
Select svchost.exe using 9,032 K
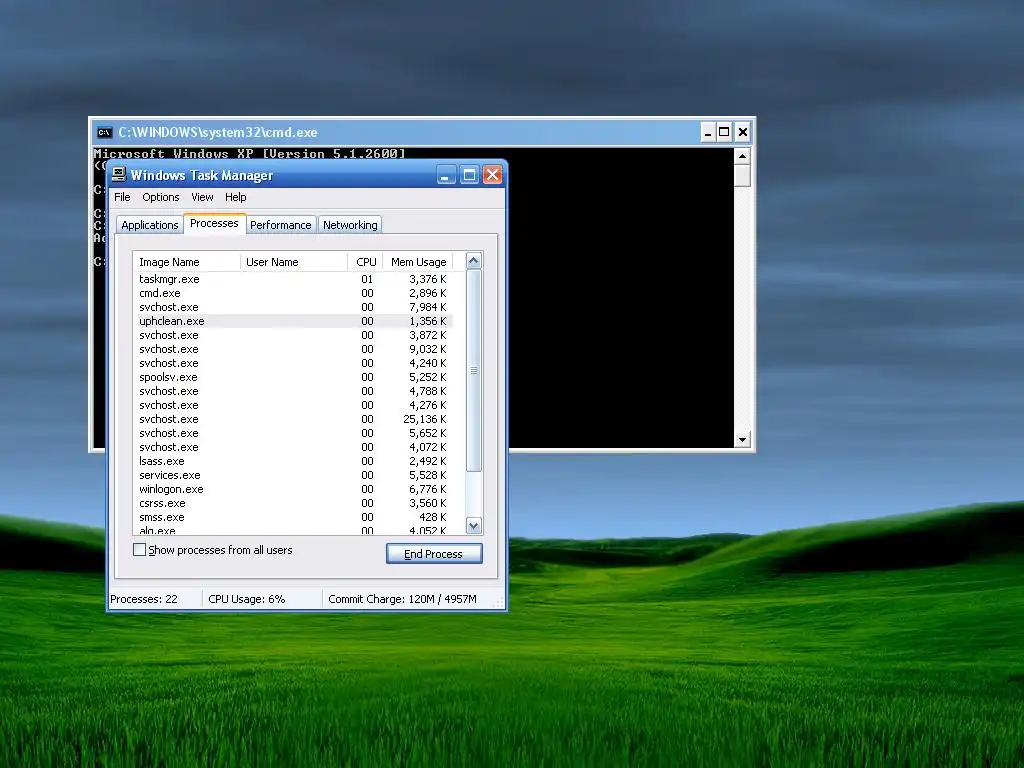[293, 349]
